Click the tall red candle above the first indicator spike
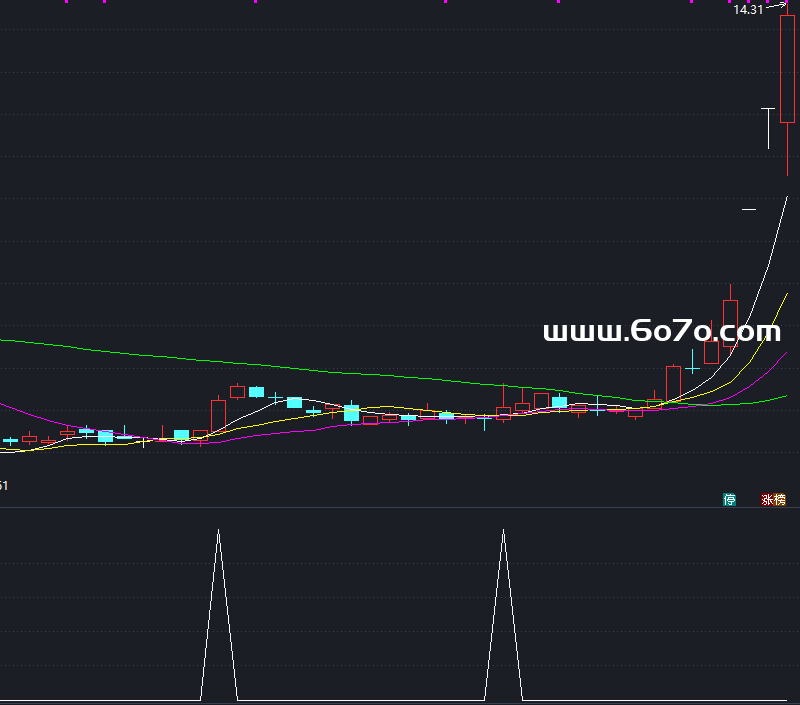 coord(218,414)
